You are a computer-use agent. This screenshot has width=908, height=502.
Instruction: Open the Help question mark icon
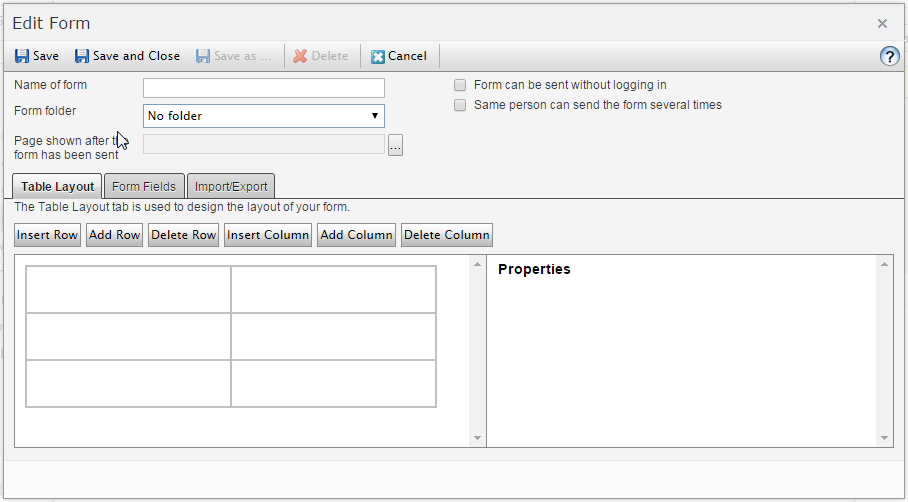tap(889, 56)
